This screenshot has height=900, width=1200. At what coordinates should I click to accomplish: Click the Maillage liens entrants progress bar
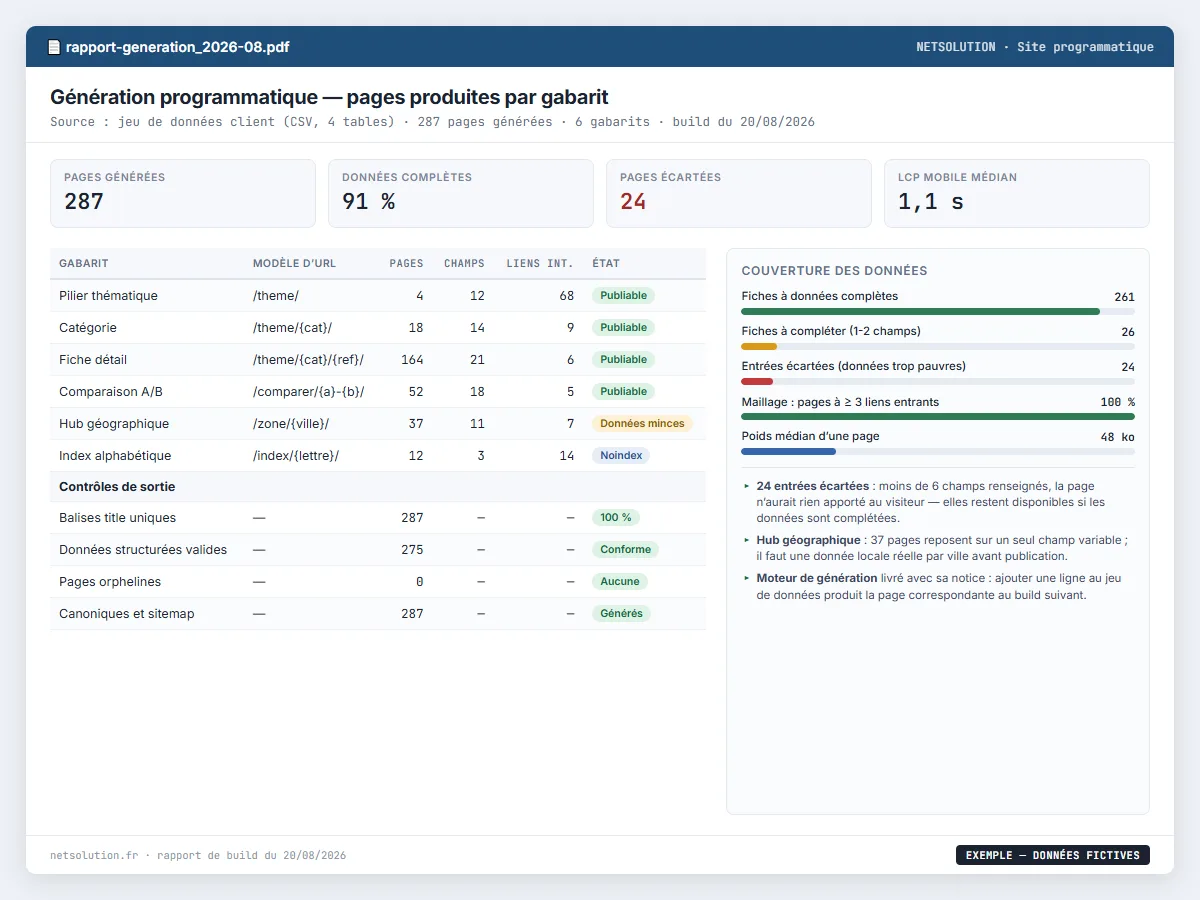938,416
